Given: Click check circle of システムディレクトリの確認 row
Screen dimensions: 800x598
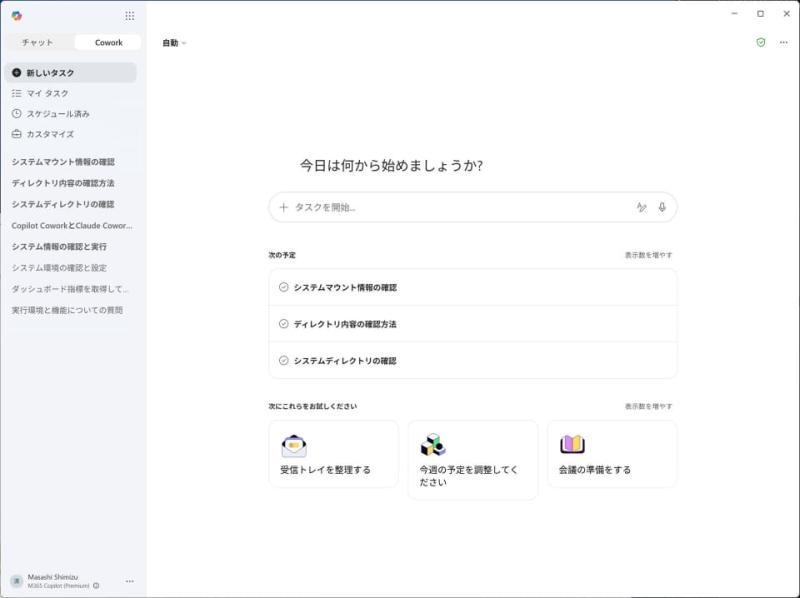Looking at the screenshot, I should [284, 361].
